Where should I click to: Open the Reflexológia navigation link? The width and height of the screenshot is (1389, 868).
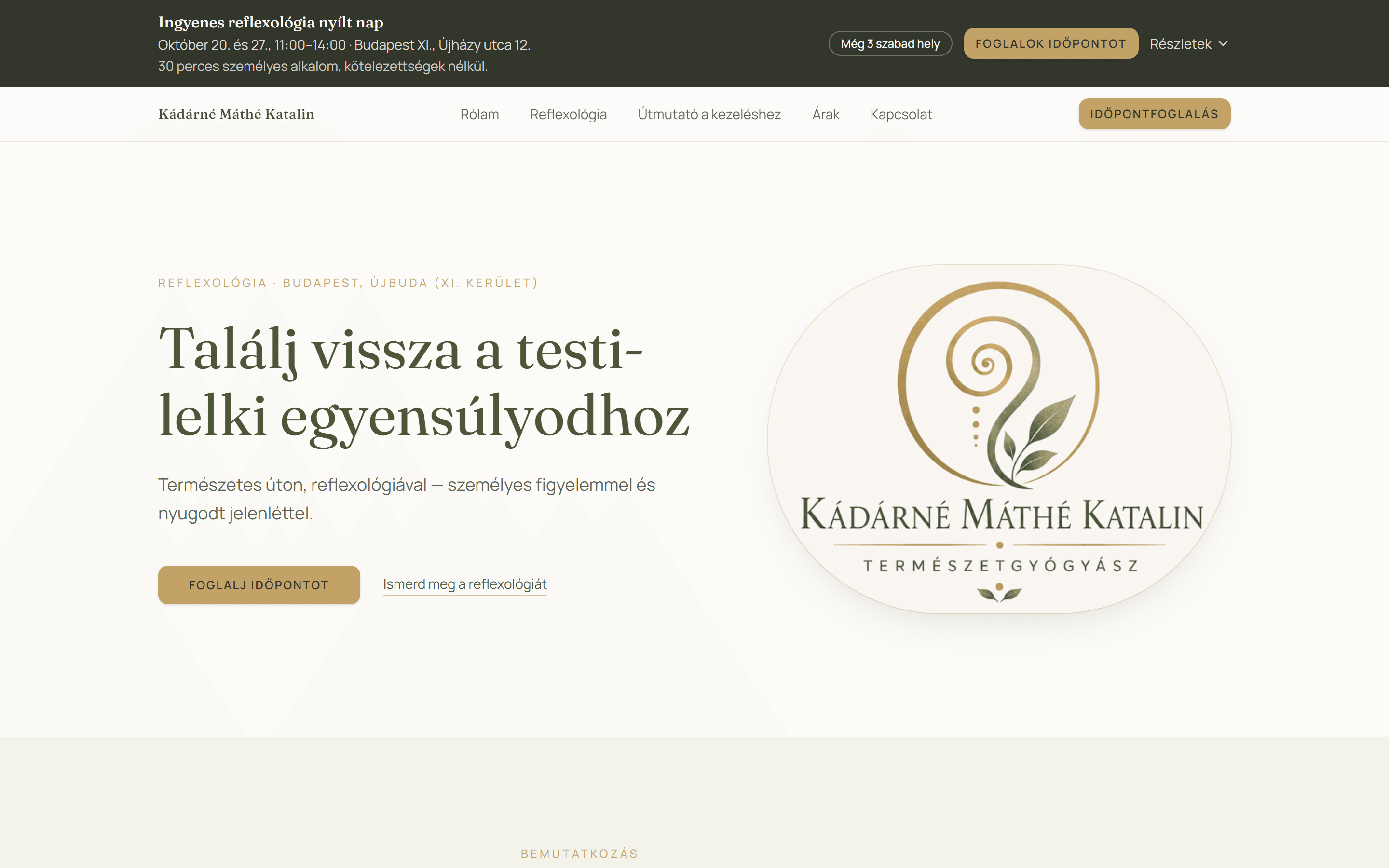[568, 114]
